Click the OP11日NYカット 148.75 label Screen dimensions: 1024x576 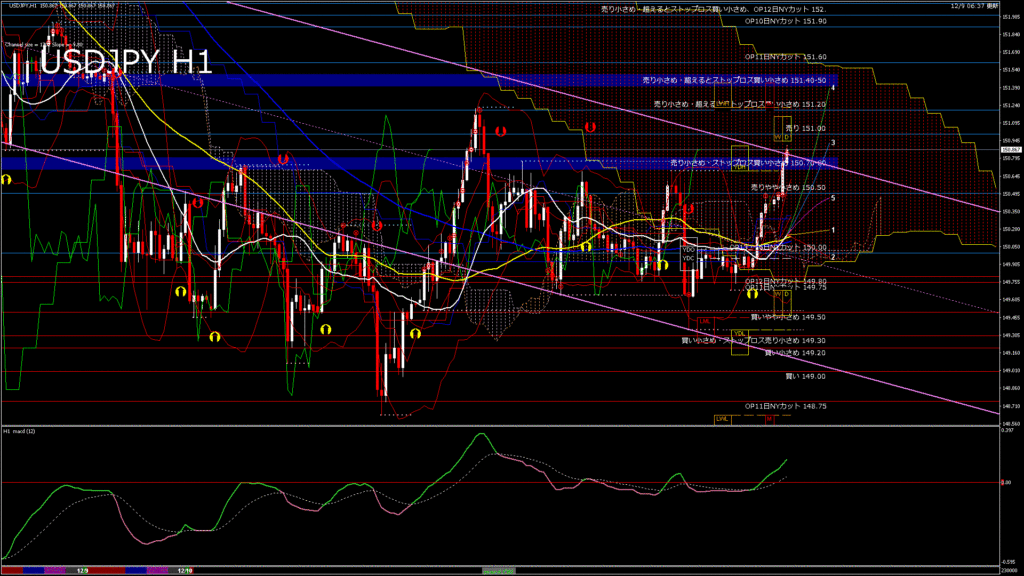(785, 406)
